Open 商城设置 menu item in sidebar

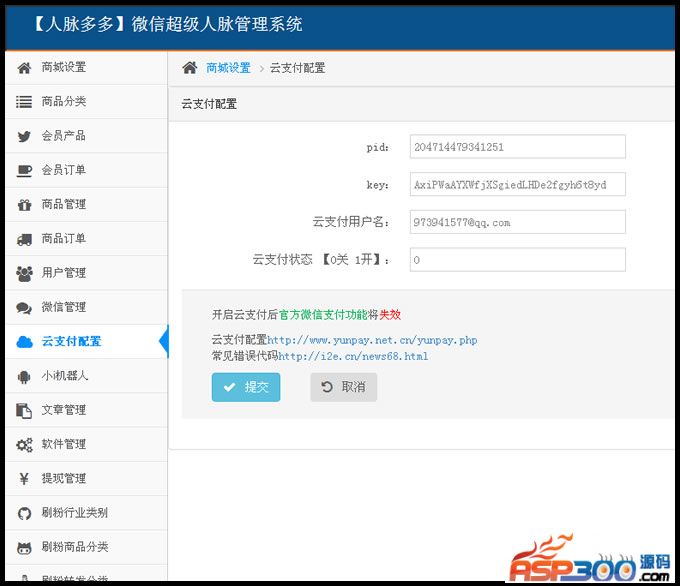pyautogui.click(x=87, y=68)
